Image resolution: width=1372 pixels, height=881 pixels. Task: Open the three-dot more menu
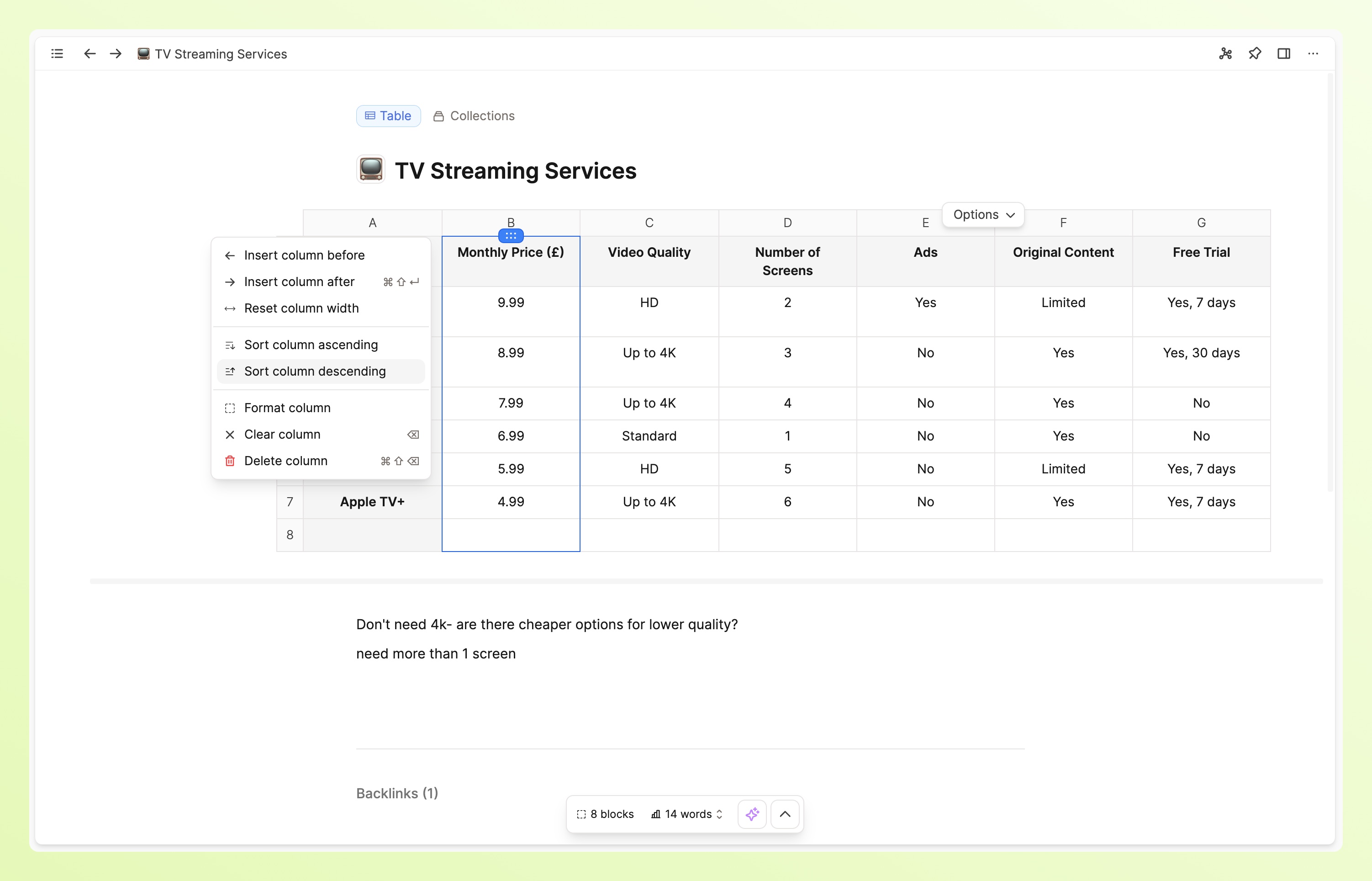1313,54
